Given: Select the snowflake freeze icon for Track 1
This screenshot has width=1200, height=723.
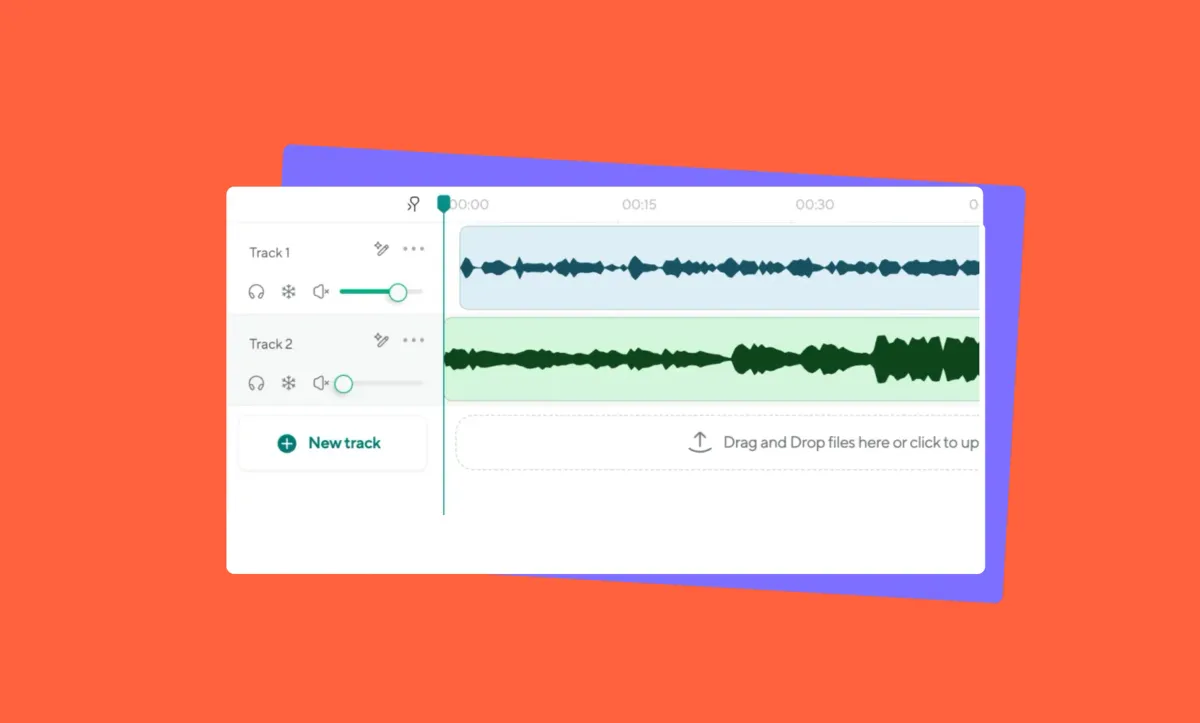Looking at the screenshot, I should click(x=288, y=291).
